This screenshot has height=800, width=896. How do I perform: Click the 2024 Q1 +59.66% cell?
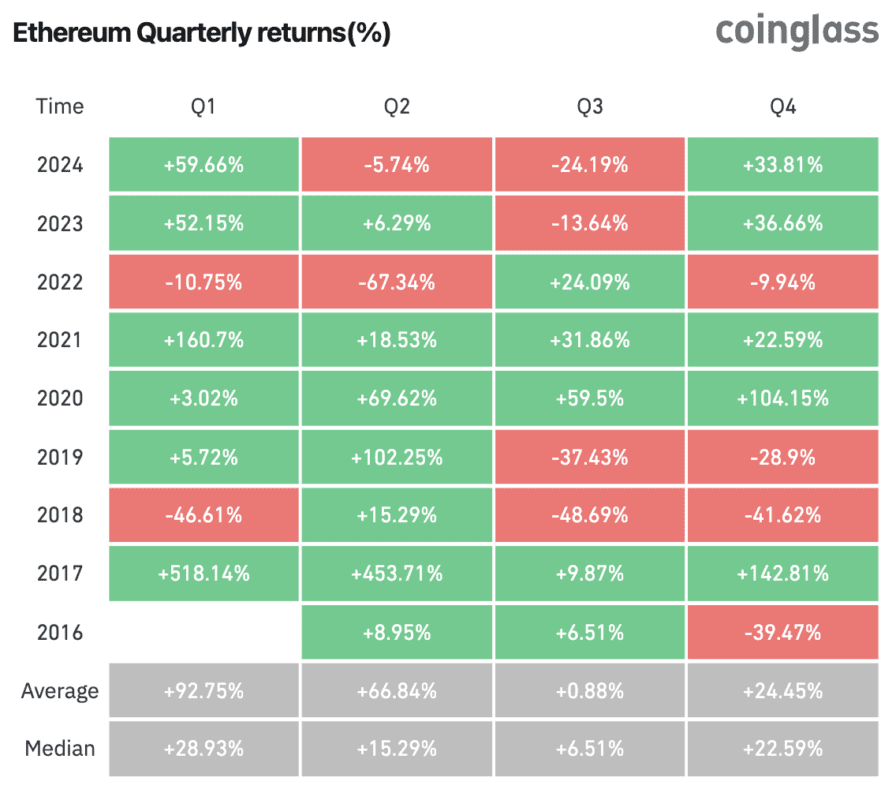[x=204, y=165]
